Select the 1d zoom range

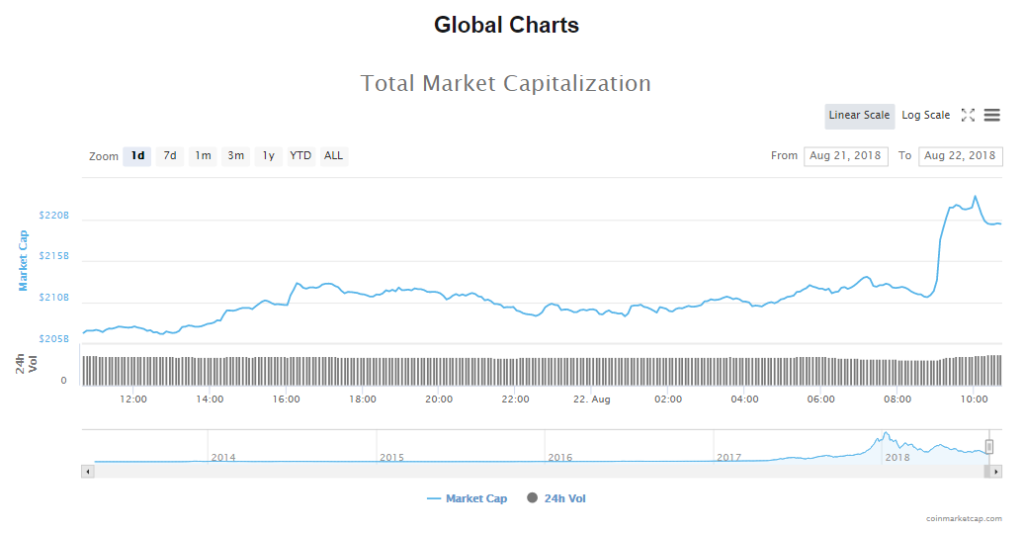(x=138, y=156)
